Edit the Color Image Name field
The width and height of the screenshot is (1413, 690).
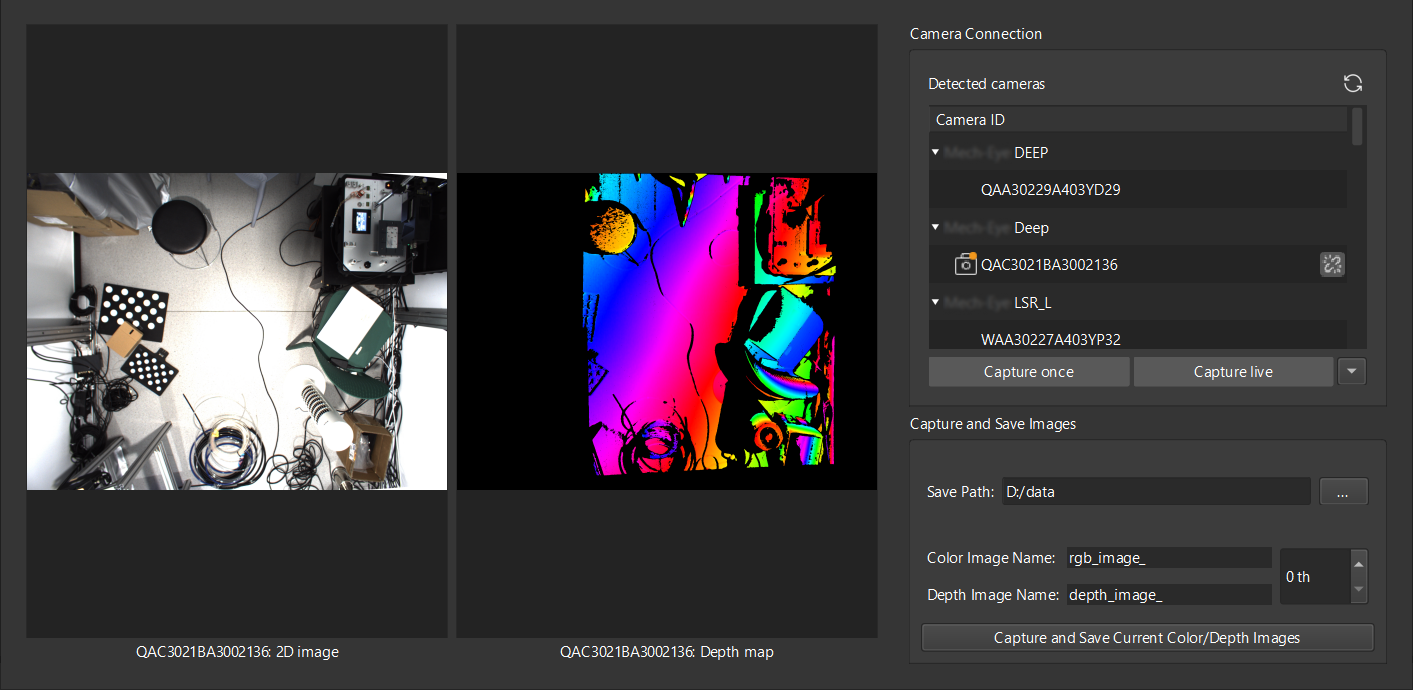click(x=1168, y=558)
